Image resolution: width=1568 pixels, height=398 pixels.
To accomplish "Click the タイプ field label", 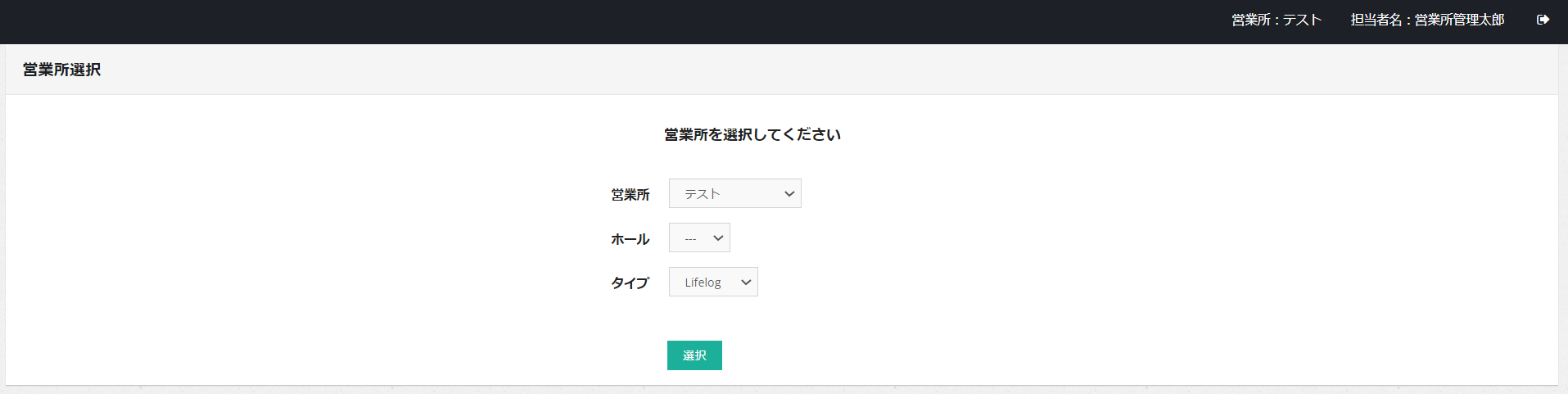I will pos(630,283).
